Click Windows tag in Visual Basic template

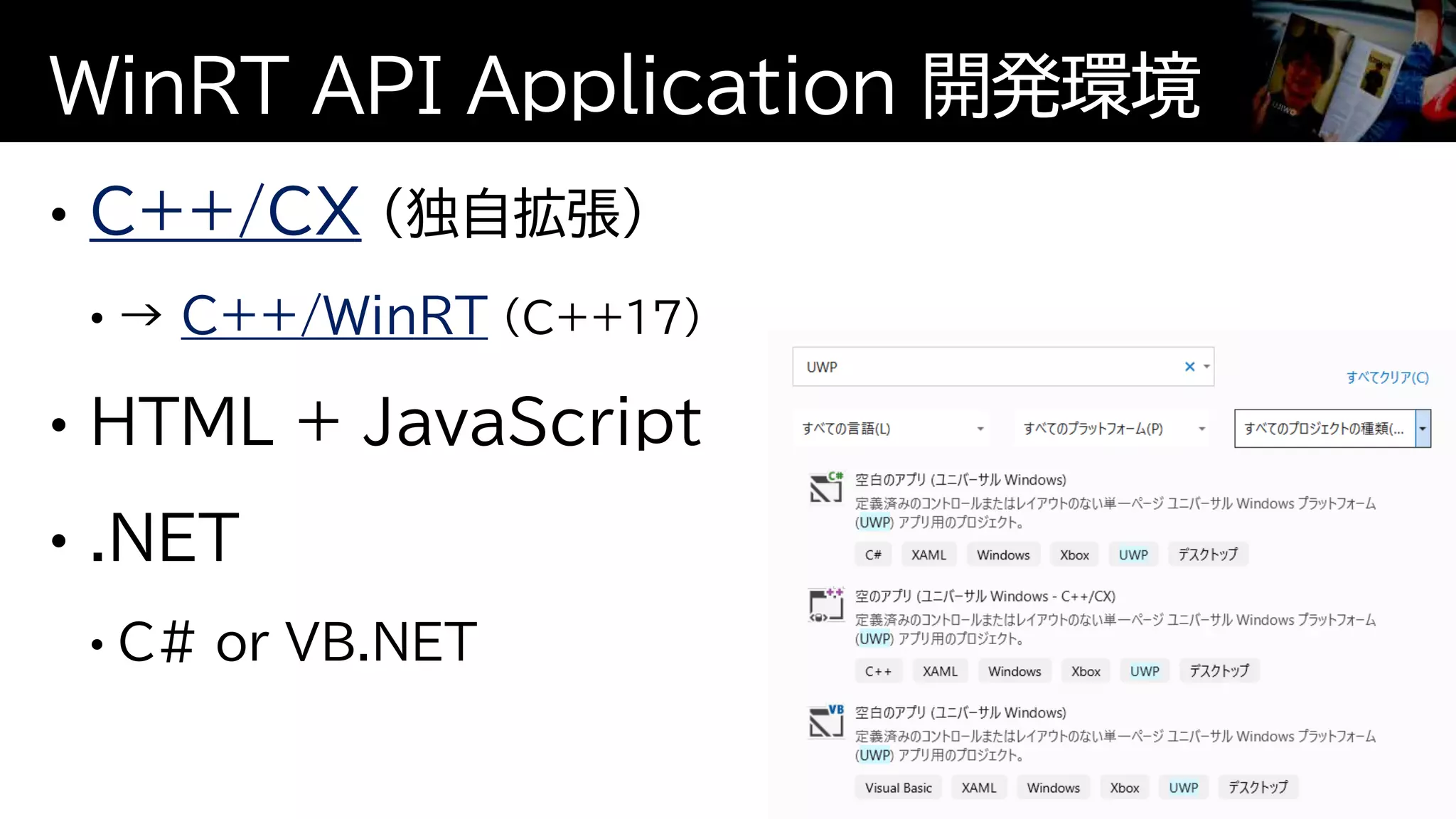point(1054,788)
